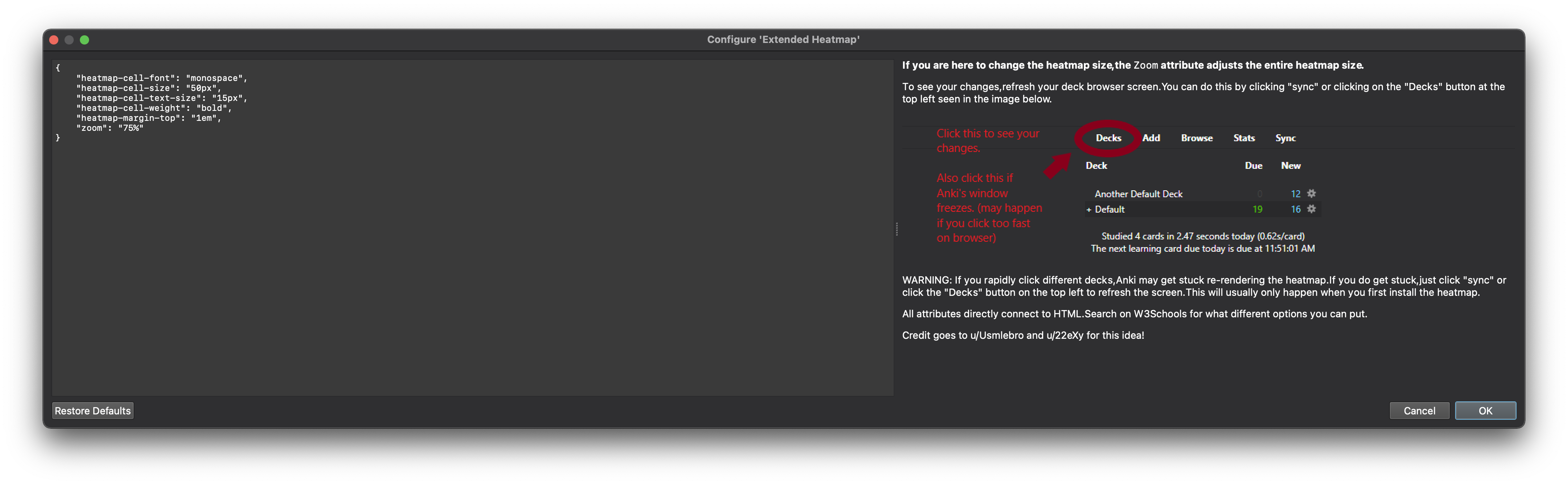Expand the Default deck with the plus sign
The image size is (1568, 485).
tap(1088, 210)
